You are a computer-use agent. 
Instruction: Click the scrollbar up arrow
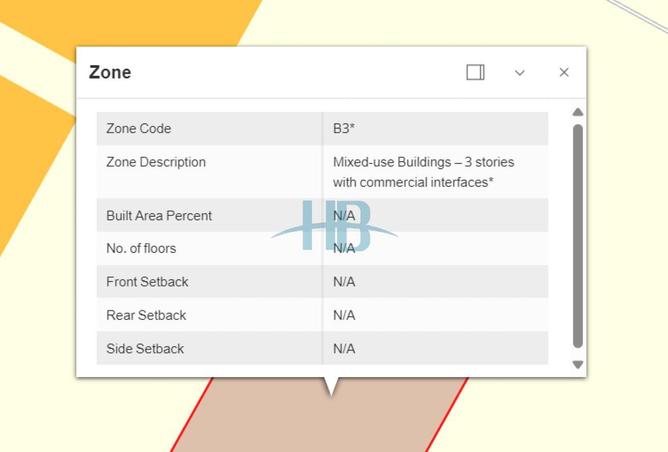point(578,112)
